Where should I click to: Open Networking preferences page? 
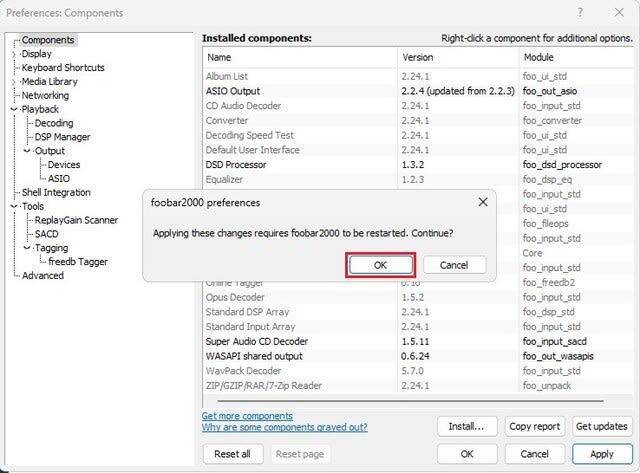click(45, 95)
